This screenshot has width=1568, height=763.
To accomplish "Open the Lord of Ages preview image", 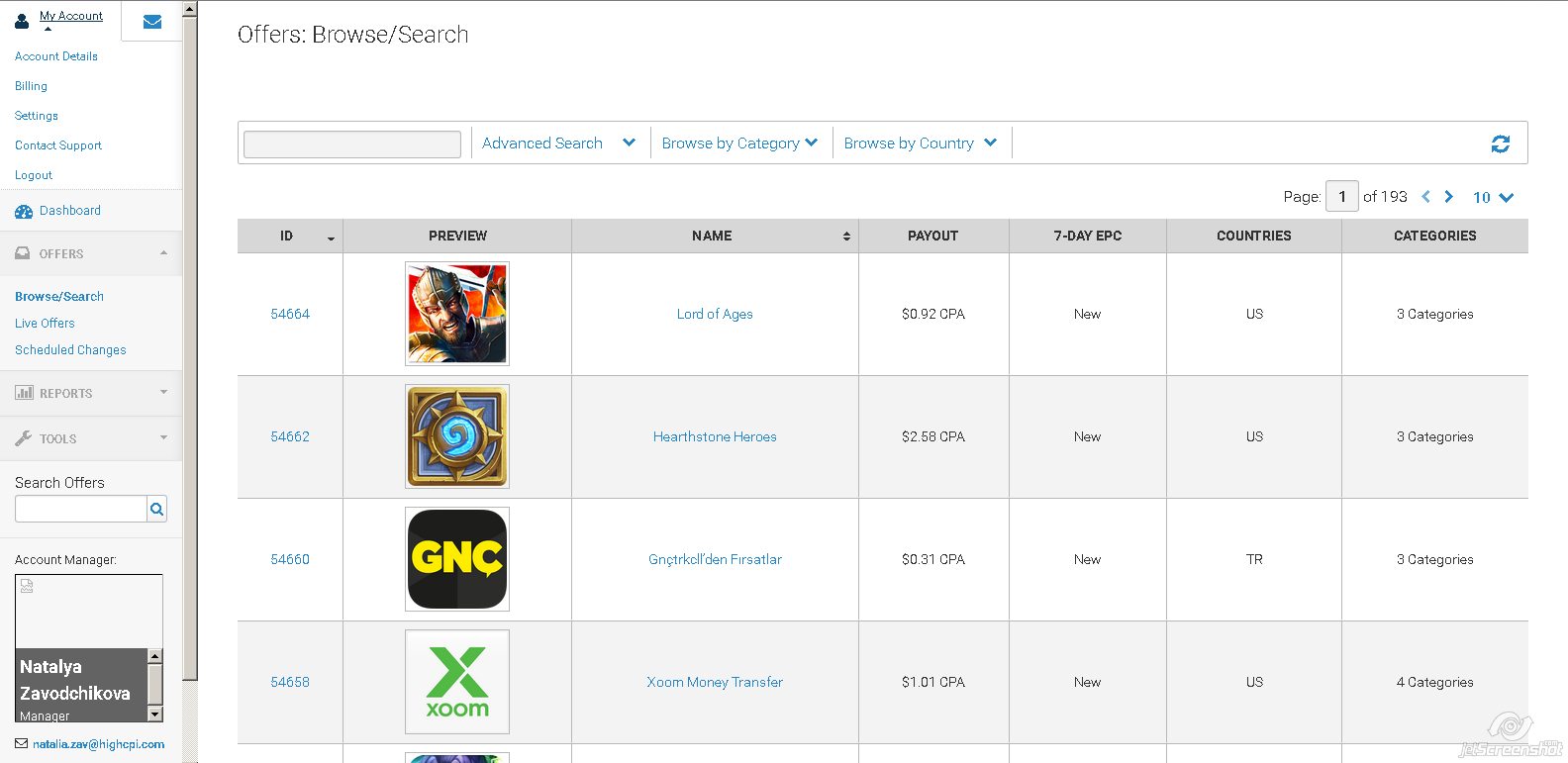I will [x=457, y=314].
